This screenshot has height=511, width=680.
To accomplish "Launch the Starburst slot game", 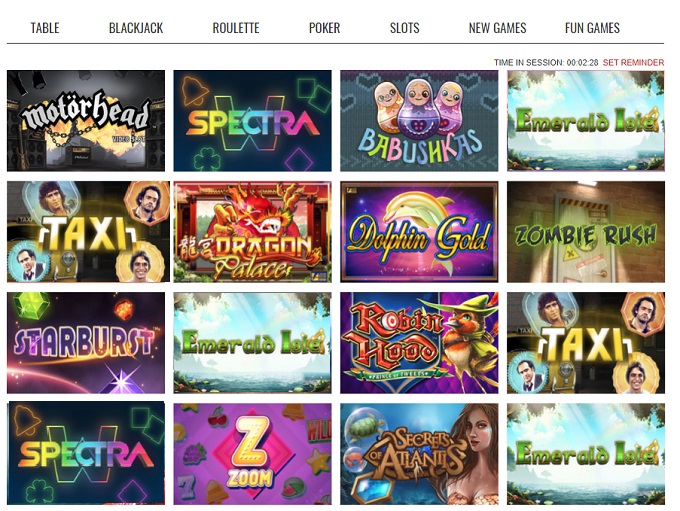I will click(x=86, y=343).
